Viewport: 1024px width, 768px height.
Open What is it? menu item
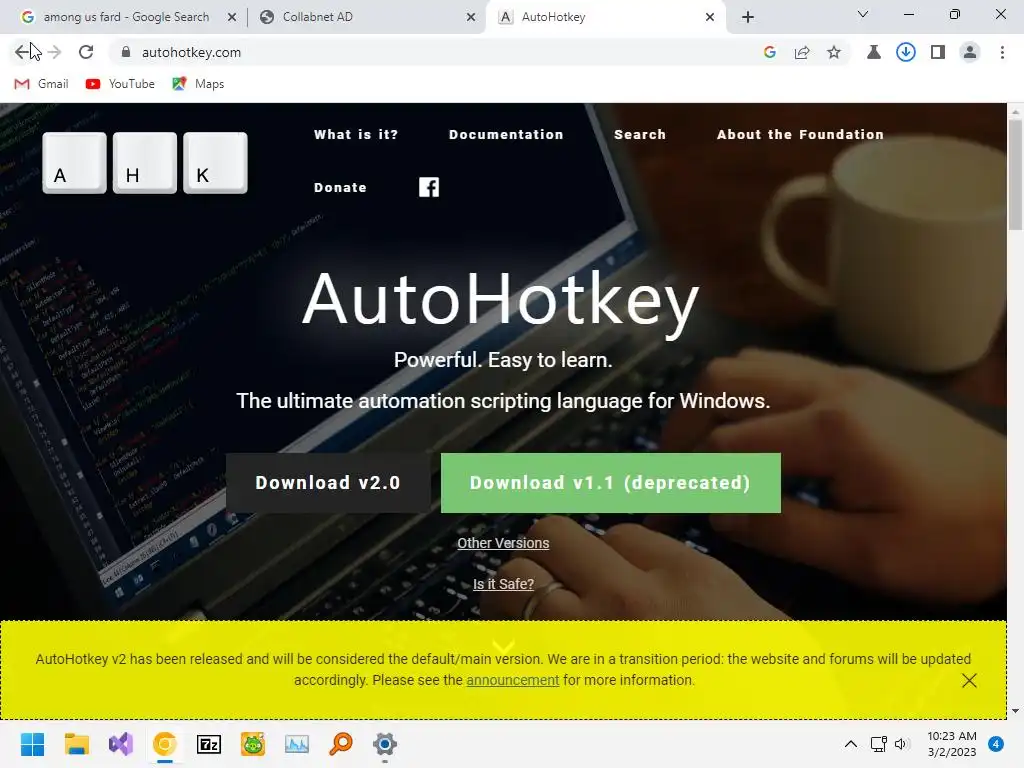pos(356,135)
